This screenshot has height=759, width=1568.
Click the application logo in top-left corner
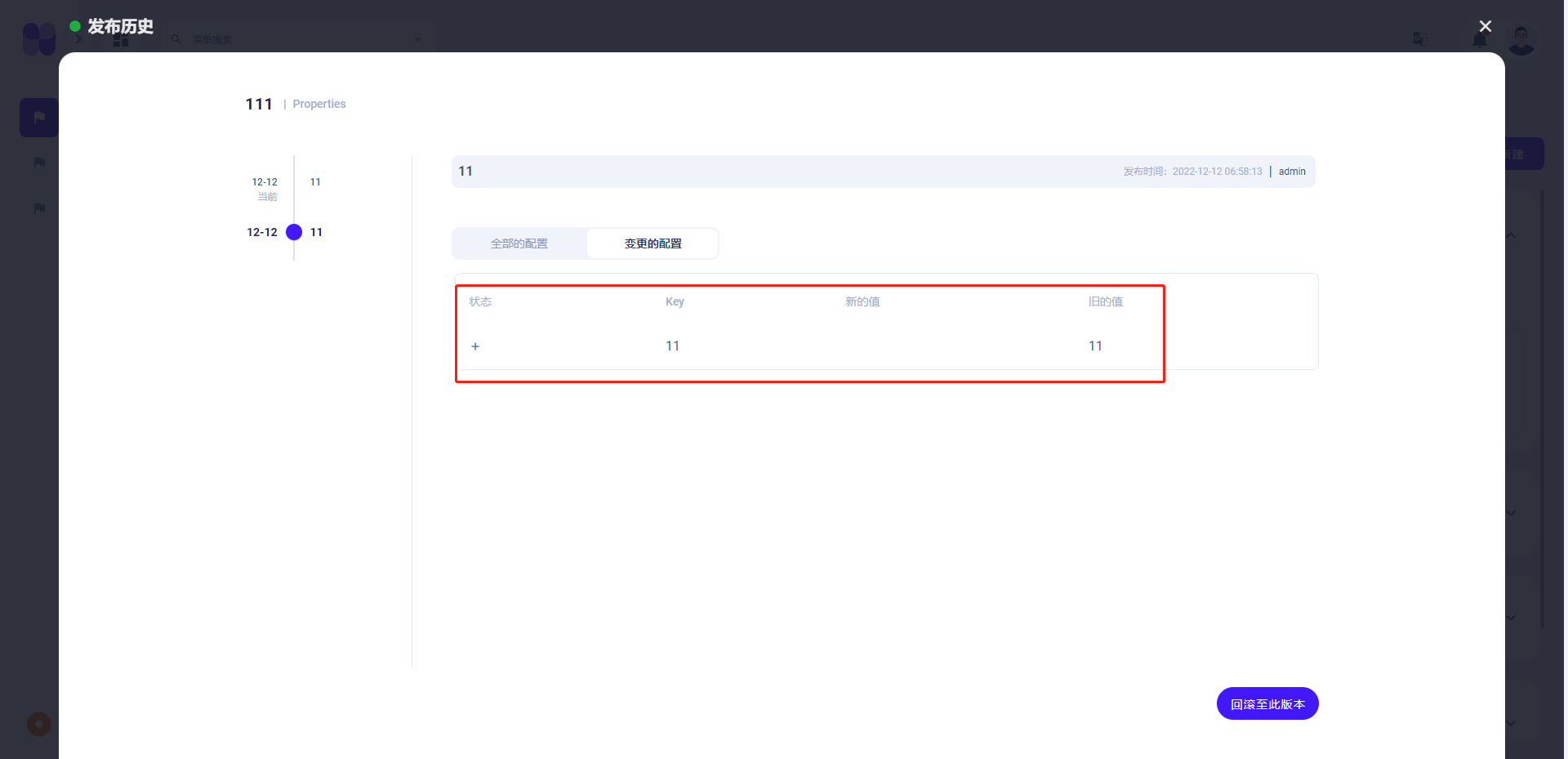coord(38,38)
